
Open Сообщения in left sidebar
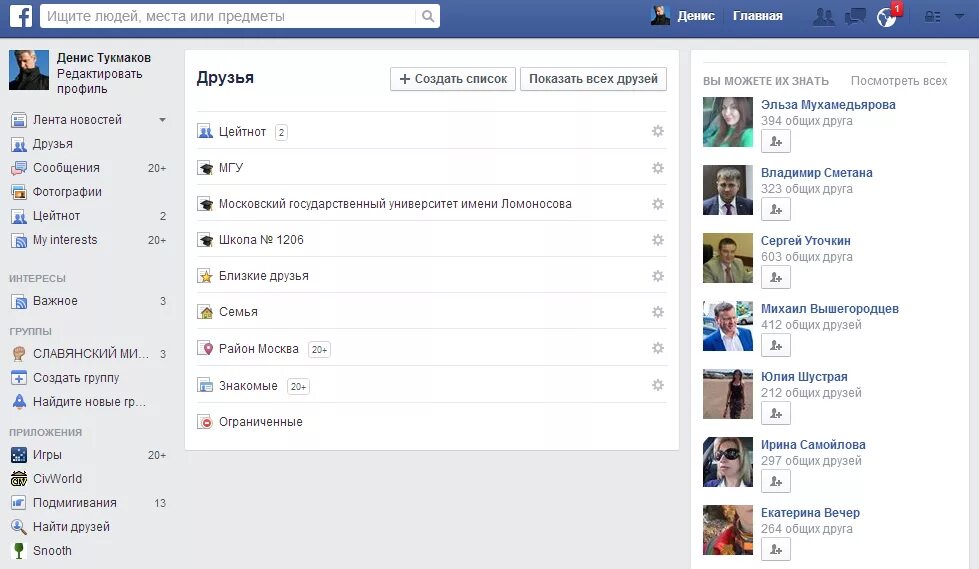(x=66, y=167)
